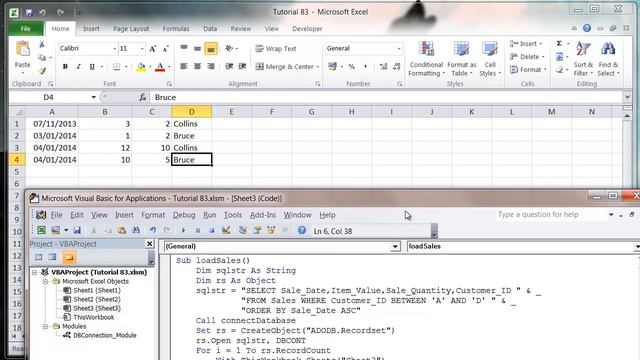This screenshot has width=640, height=360.
Task: Toggle Align Text Left in ribbon
Action: [184, 66]
